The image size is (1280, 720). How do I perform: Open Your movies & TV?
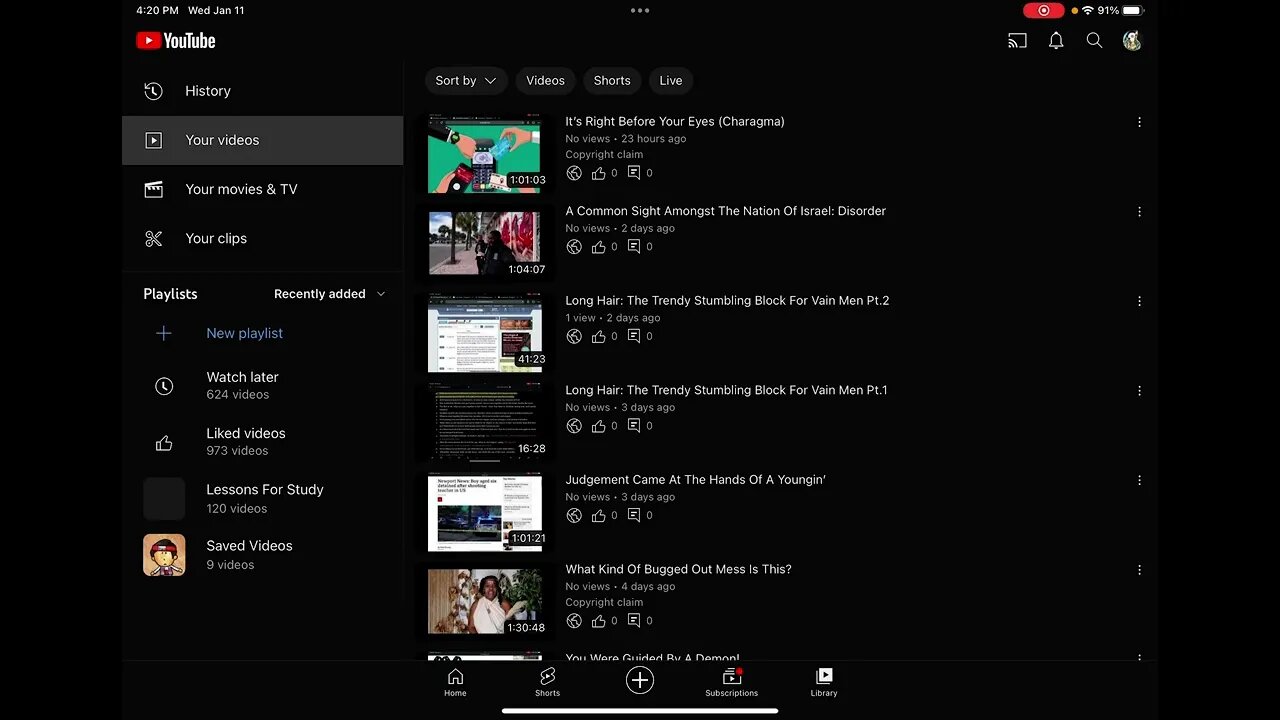pos(262,189)
